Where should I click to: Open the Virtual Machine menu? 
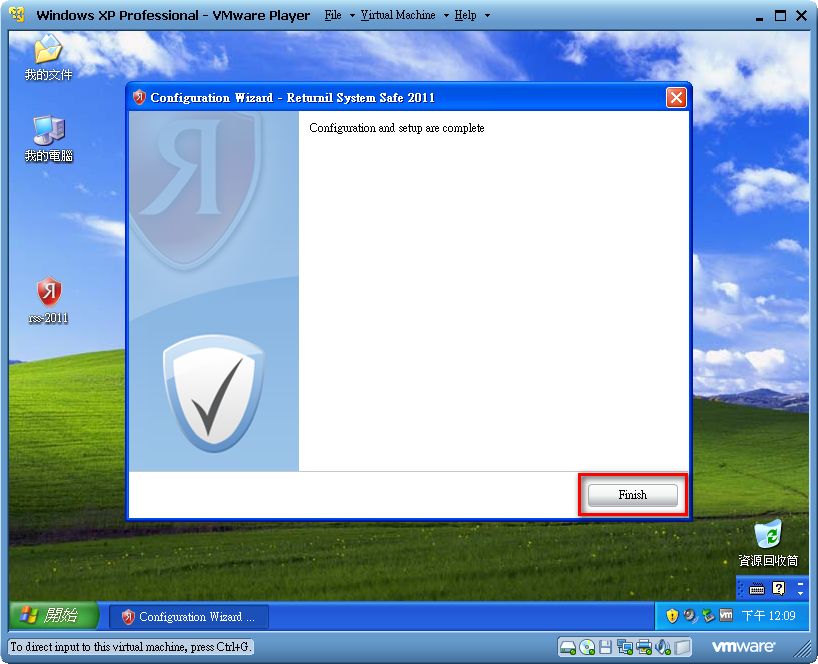pos(398,15)
